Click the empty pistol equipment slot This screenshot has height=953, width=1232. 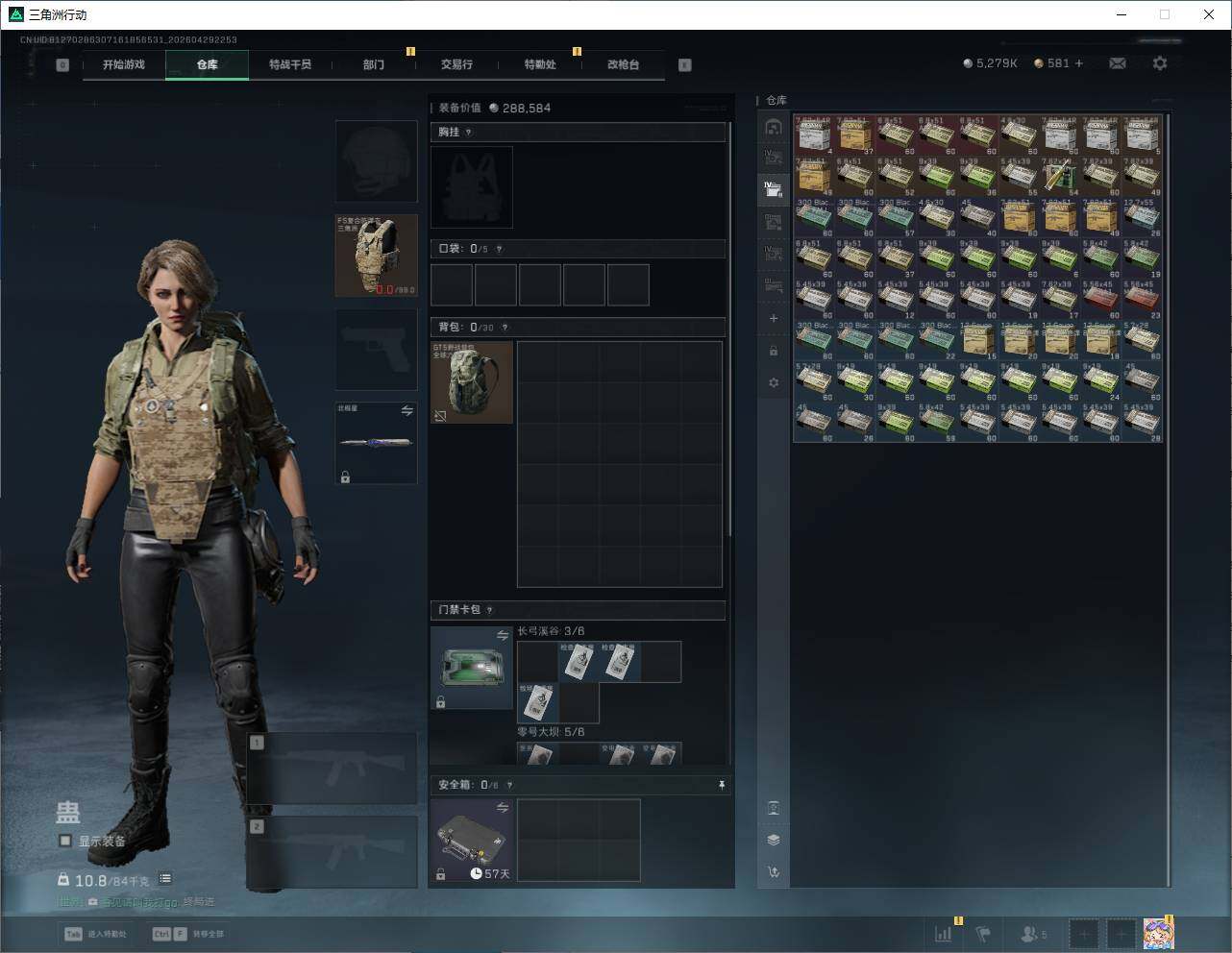[x=377, y=350]
